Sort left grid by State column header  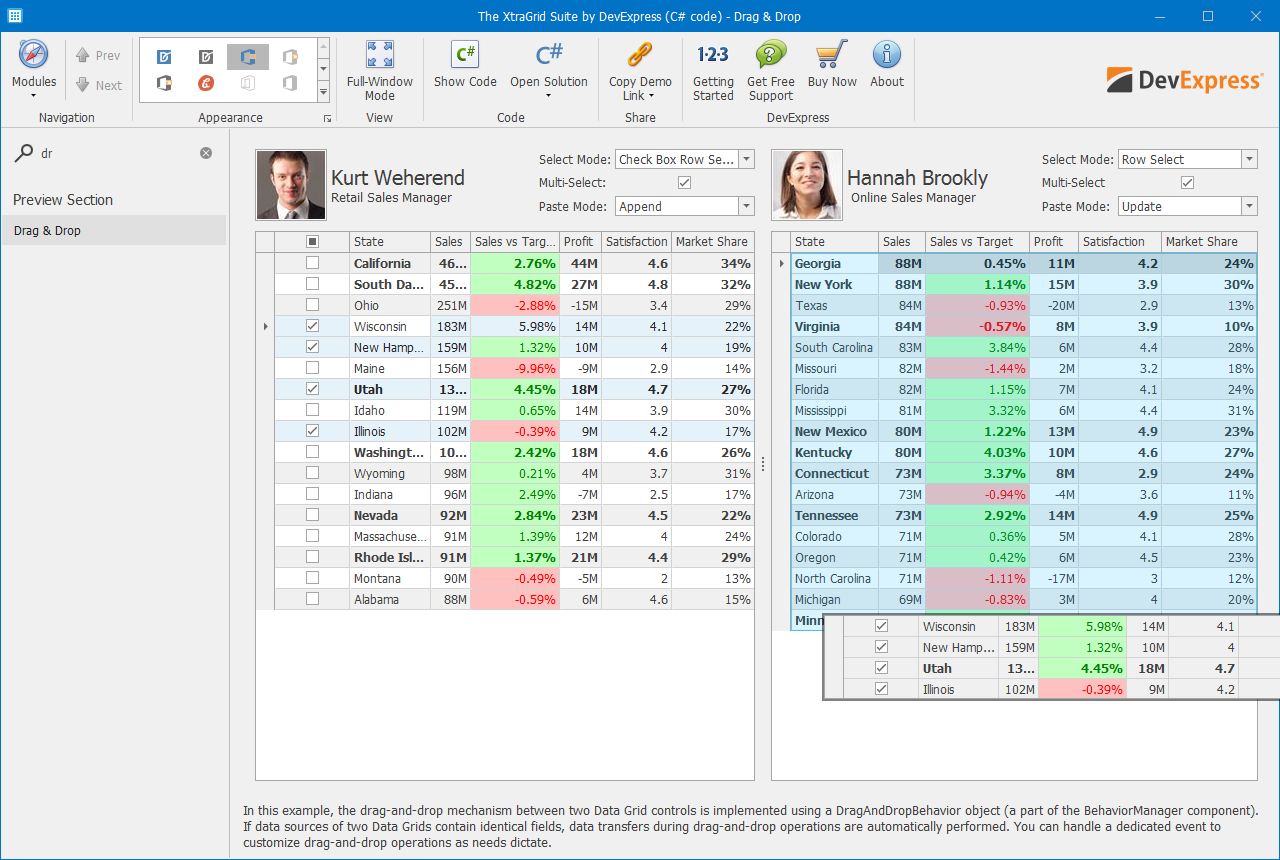(390, 242)
